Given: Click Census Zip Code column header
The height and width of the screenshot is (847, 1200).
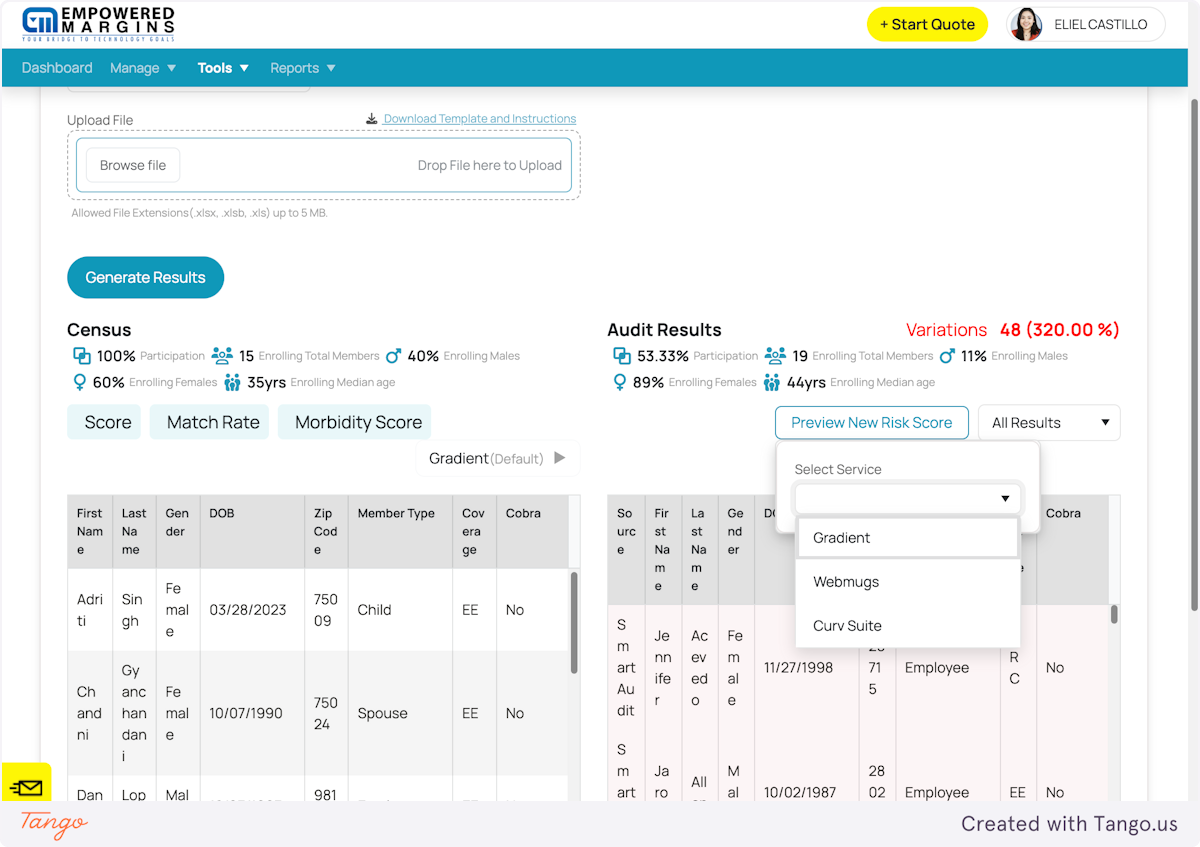Looking at the screenshot, I should click(x=326, y=532).
